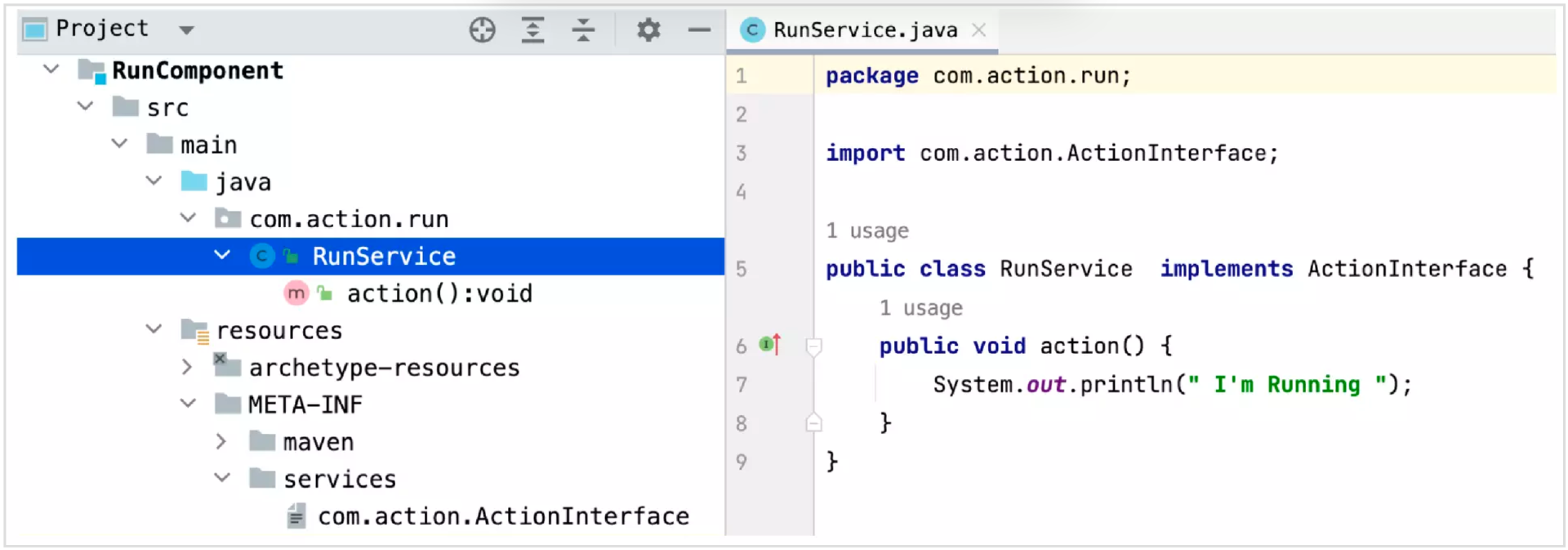Image resolution: width=1568 pixels, height=550 pixels.
Task: Collapse the src folder
Action: pos(86,106)
